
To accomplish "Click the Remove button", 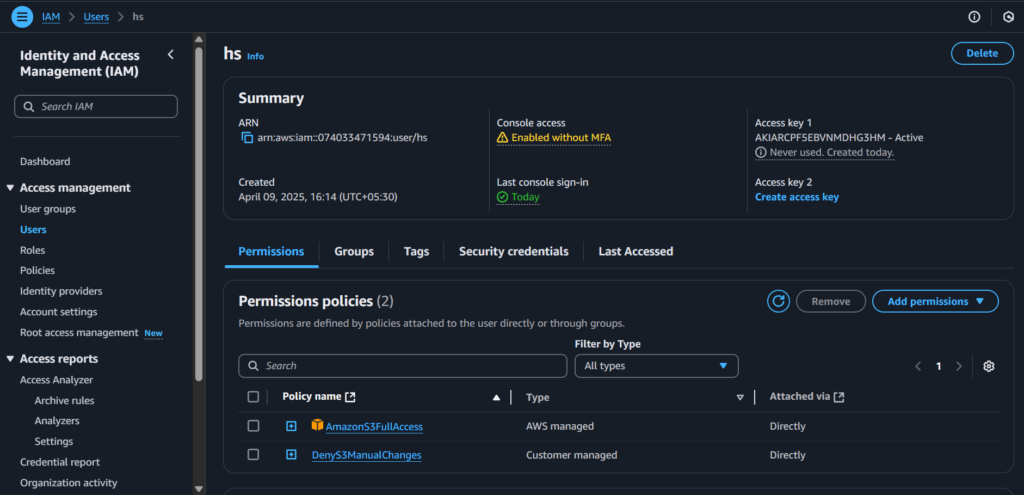I will click(831, 301).
